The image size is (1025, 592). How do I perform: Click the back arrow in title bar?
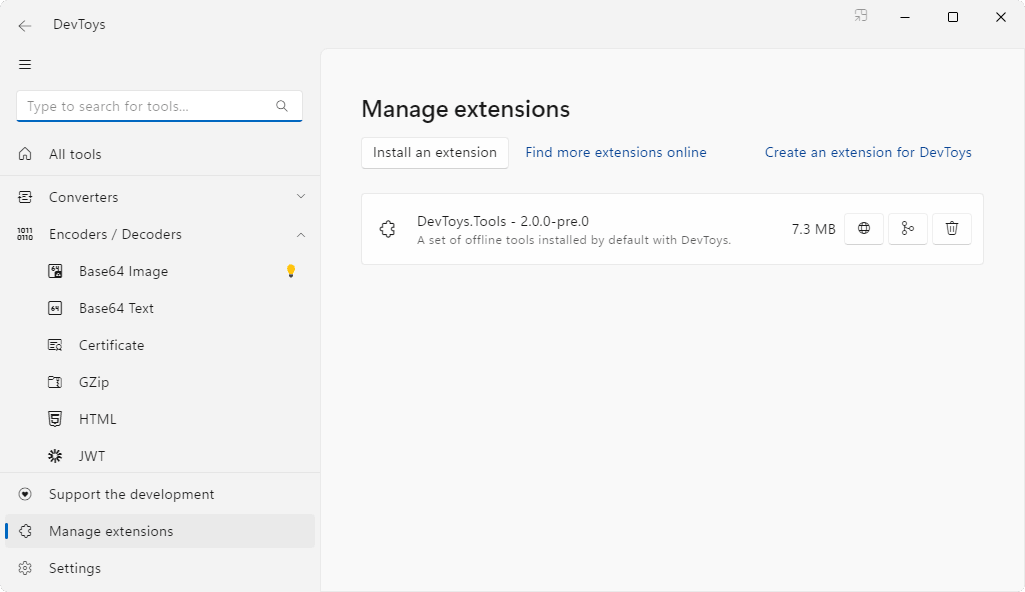point(25,25)
